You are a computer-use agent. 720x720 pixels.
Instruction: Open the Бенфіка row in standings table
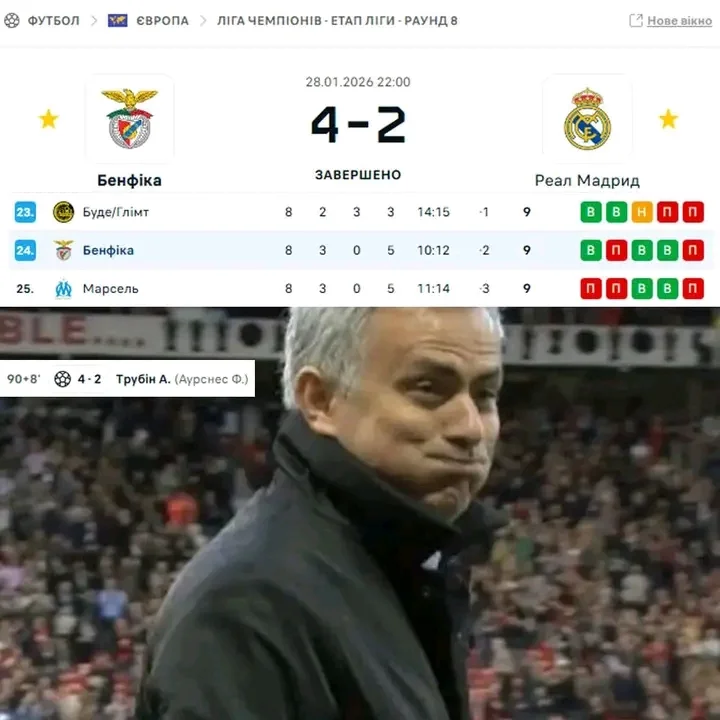pyautogui.click(x=360, y=250)
